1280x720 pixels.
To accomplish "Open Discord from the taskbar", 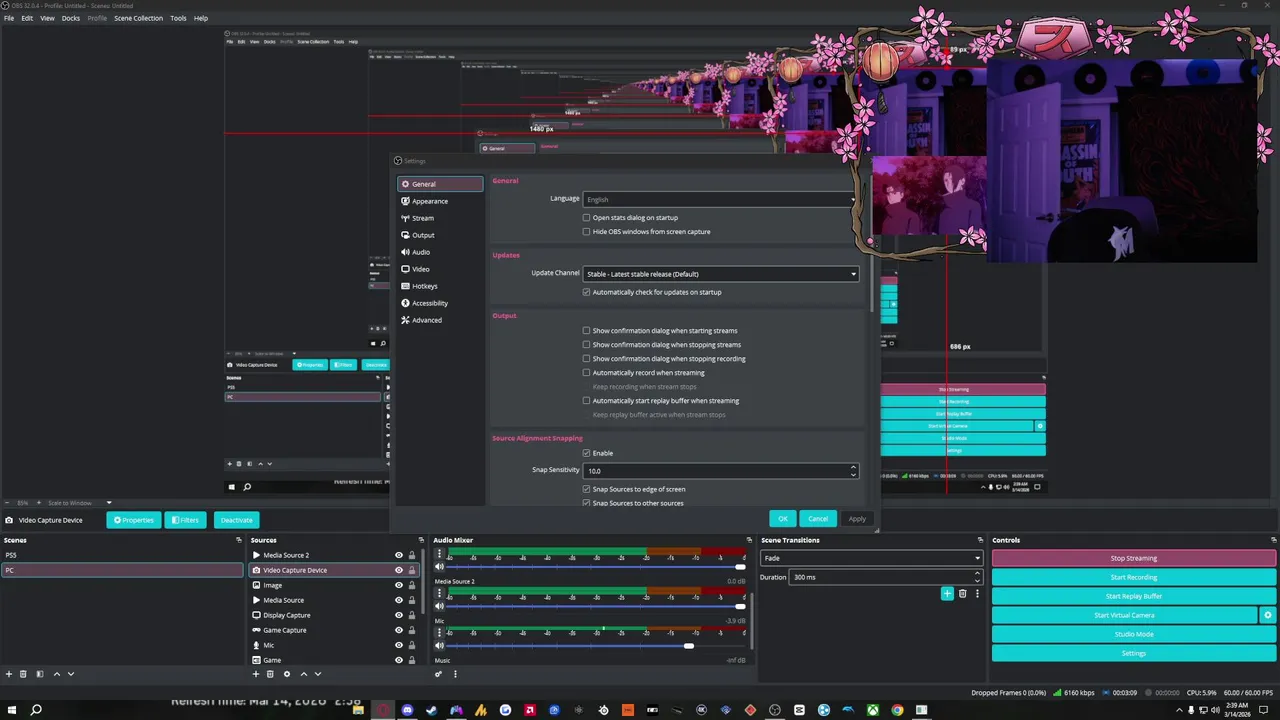I will point(407,710).
